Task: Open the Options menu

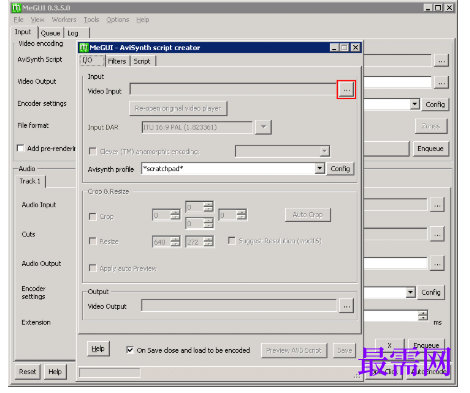Action: coord(118,19)
